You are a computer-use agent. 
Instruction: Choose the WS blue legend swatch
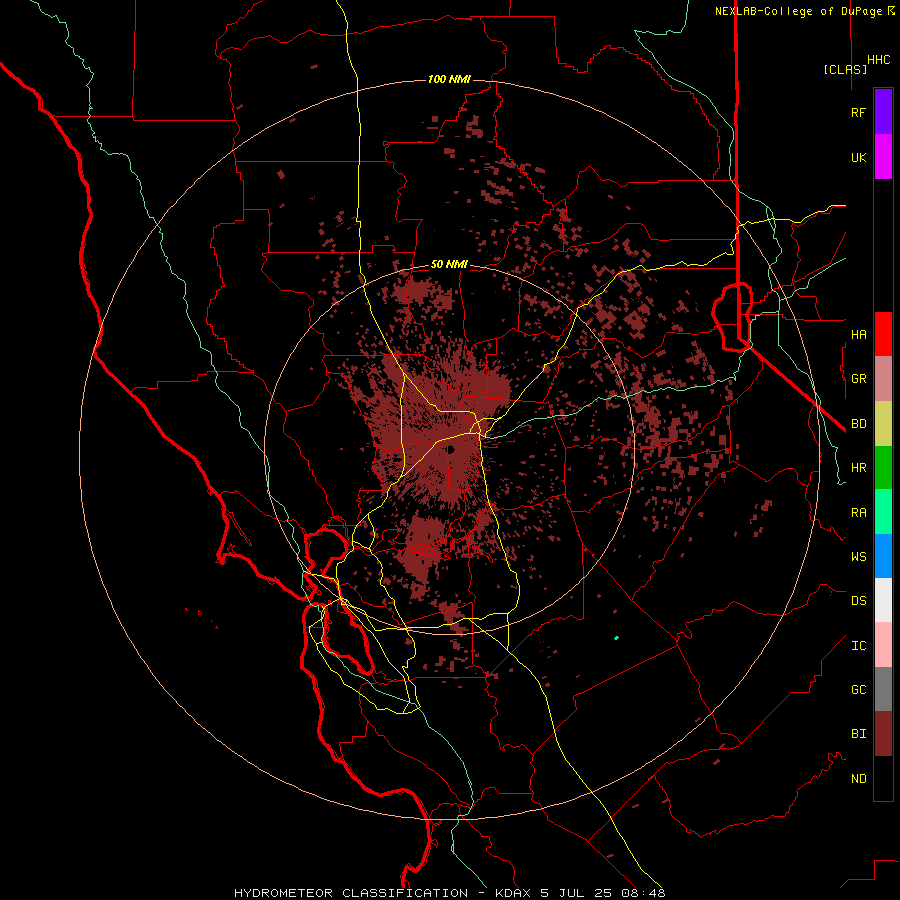[883, 556]
